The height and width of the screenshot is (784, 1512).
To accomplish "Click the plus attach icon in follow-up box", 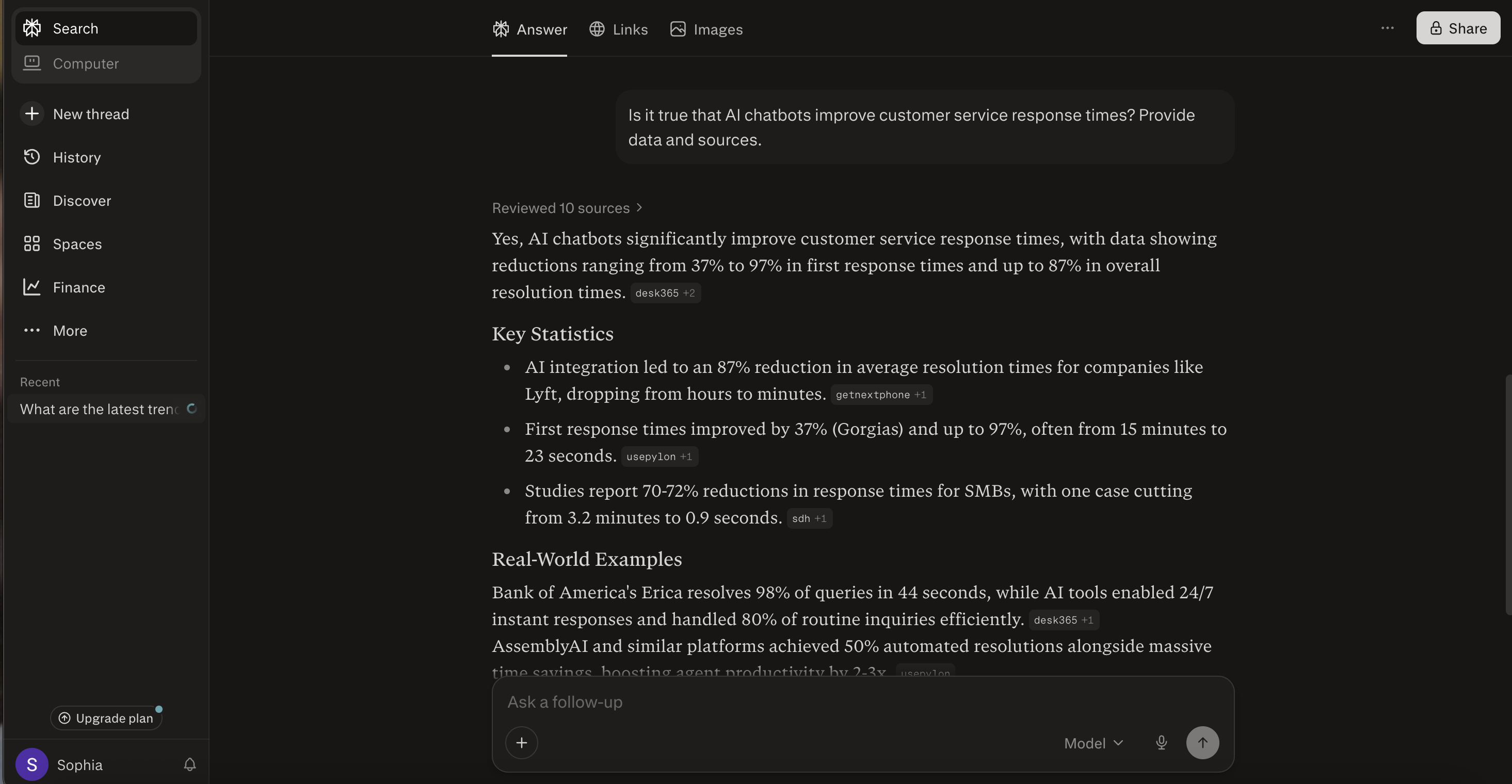I will tap(521, 743).
